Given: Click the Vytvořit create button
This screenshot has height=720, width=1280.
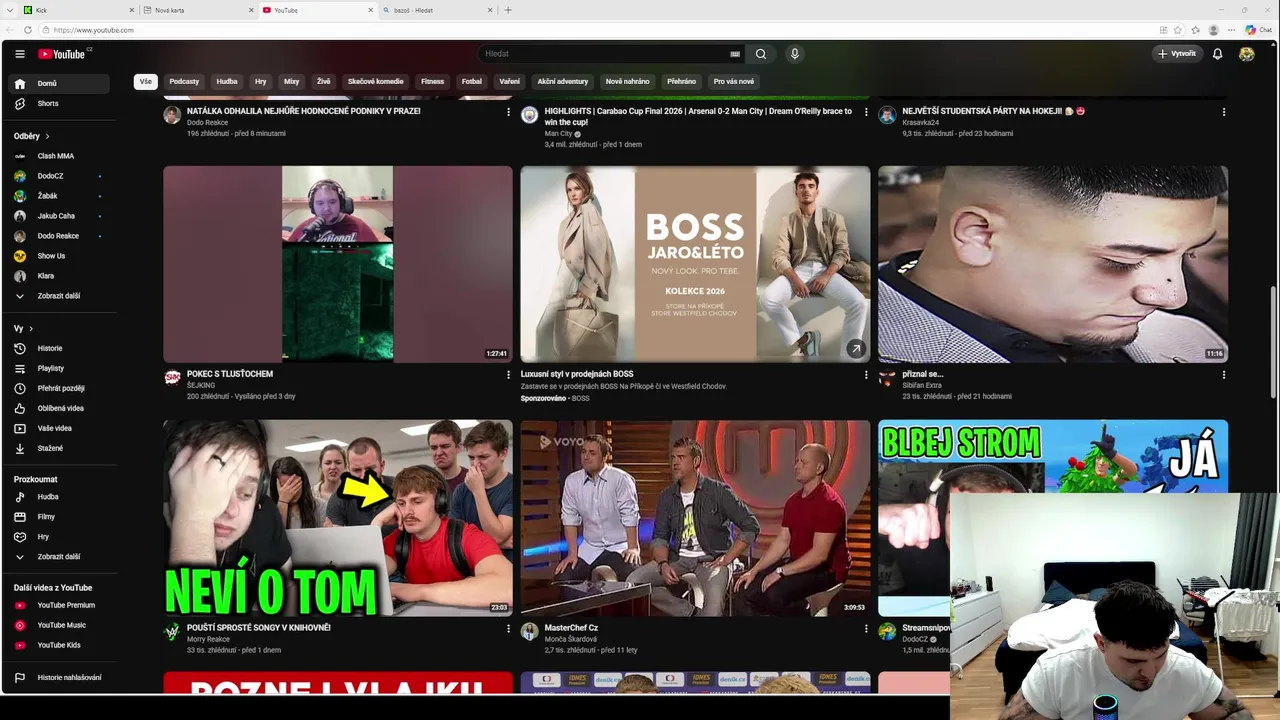Looking at the screenshot, I should click(x=1177, y=54).
